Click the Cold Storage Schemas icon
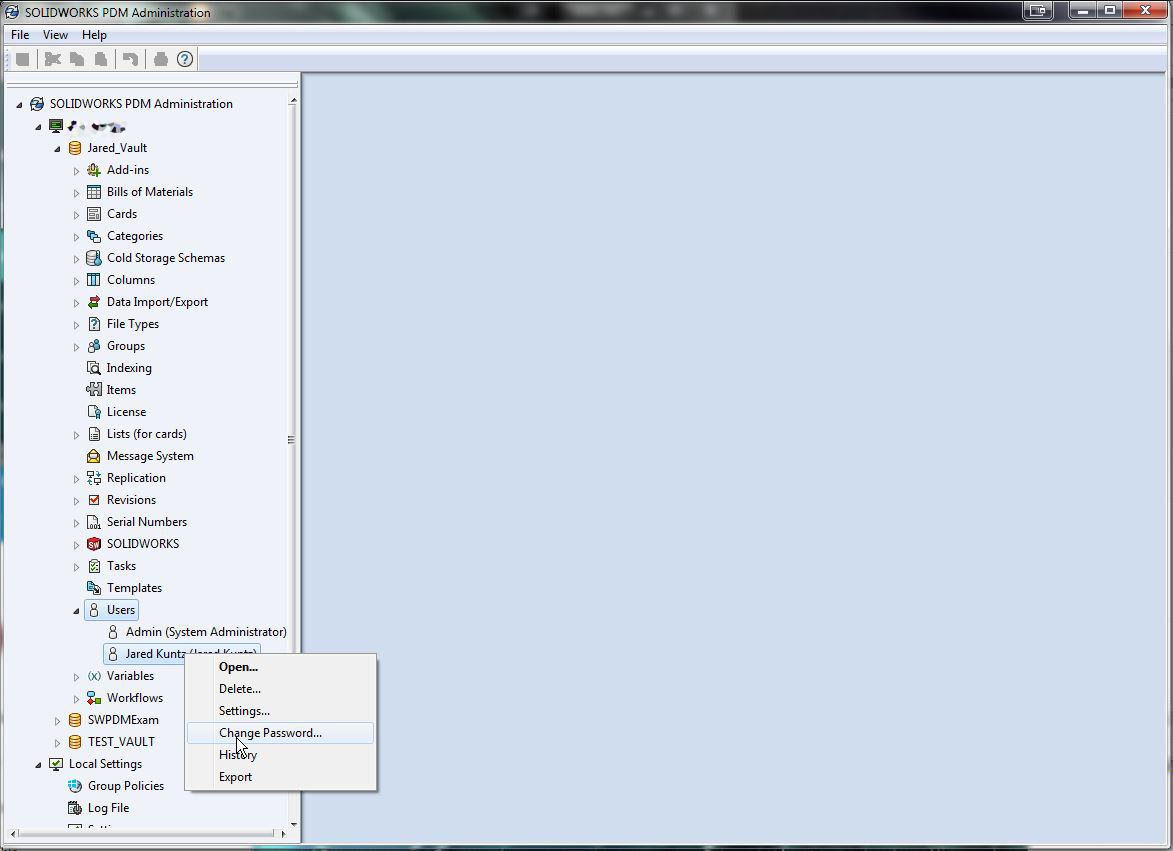Viewport: 1173px width, 851px height. click(94, 258)
